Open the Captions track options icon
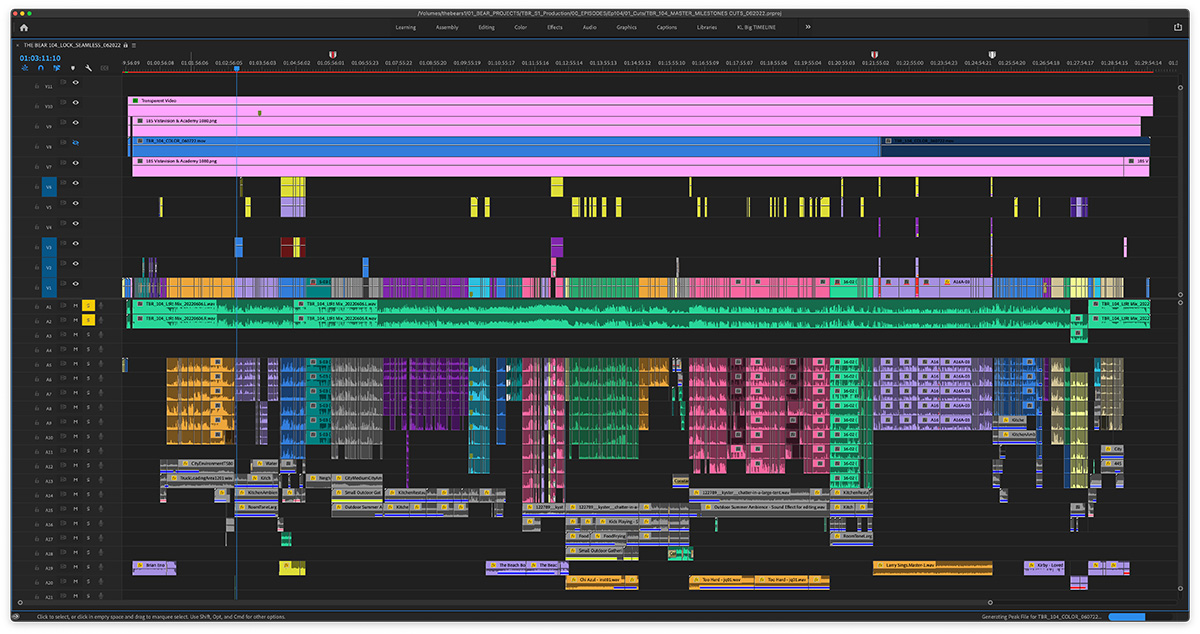Image resolution: width=1200 pixels, height=634 pixels. (x=104, y=68)
